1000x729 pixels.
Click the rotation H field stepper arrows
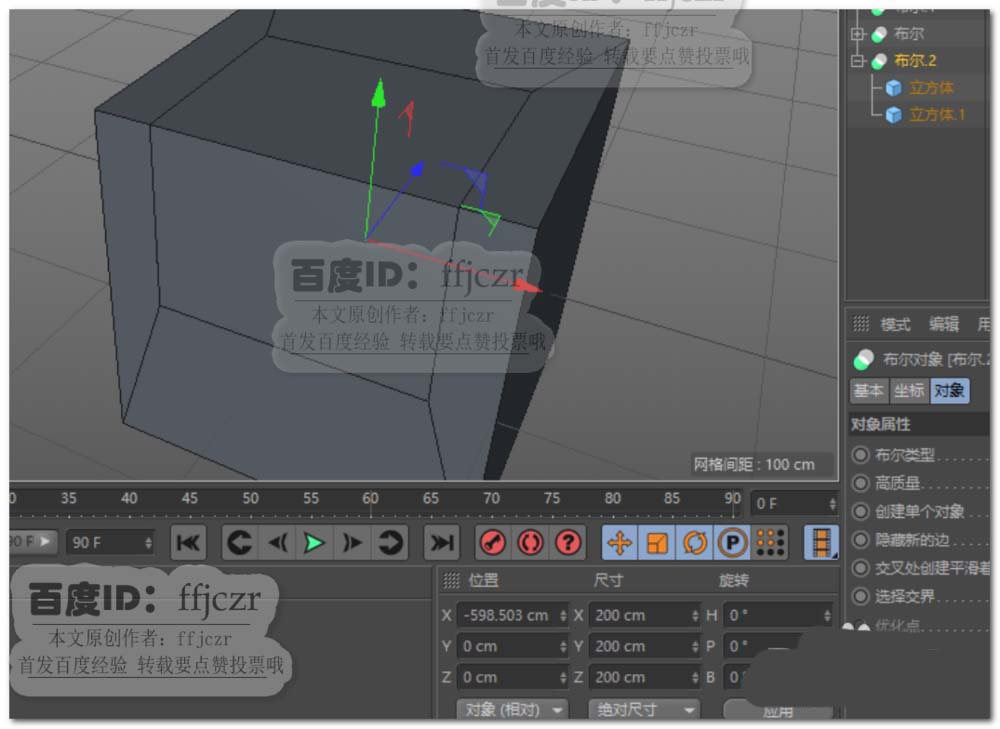[x=827, y=615]
